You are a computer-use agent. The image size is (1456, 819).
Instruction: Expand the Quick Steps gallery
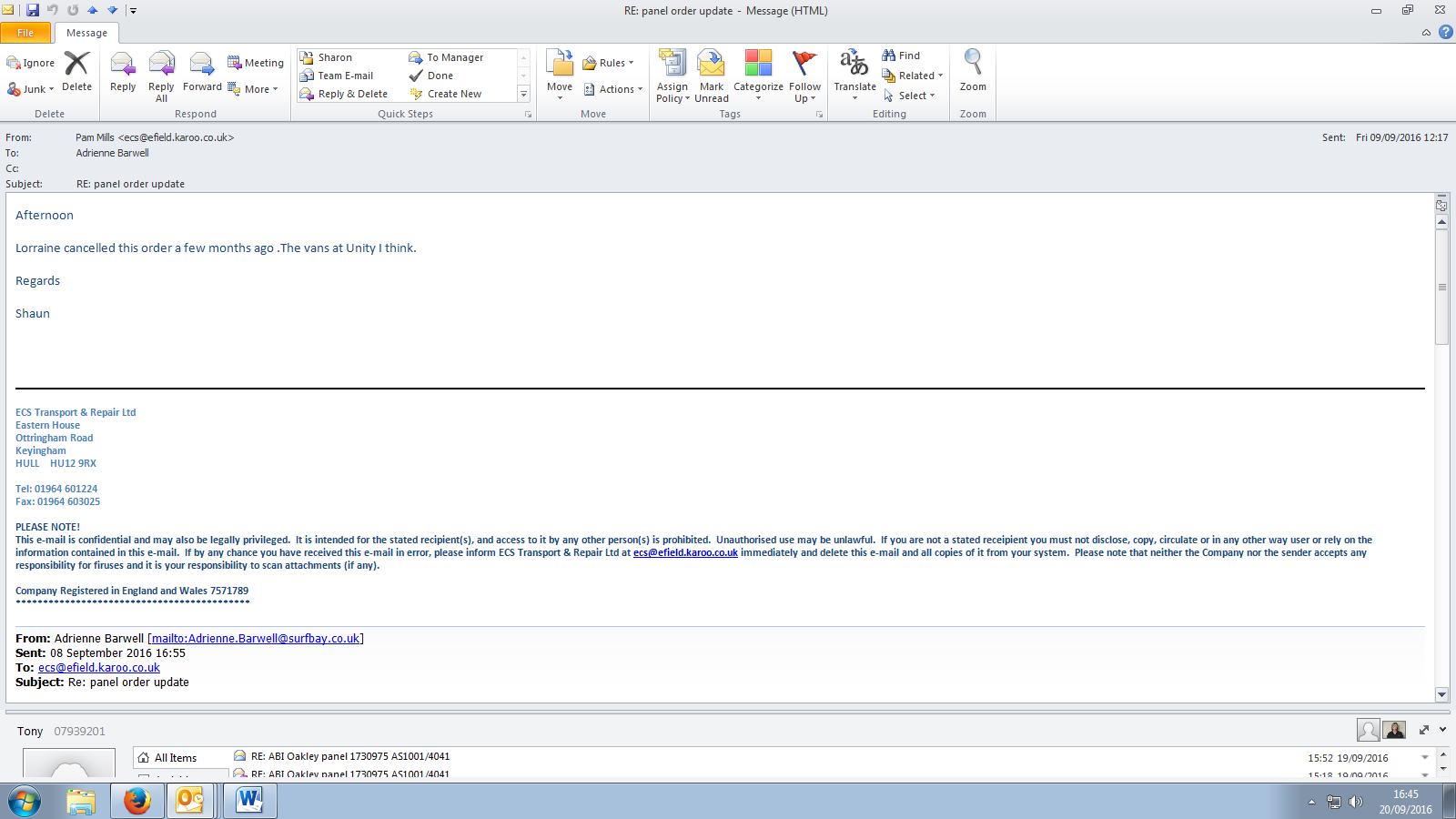click(523, 94)
